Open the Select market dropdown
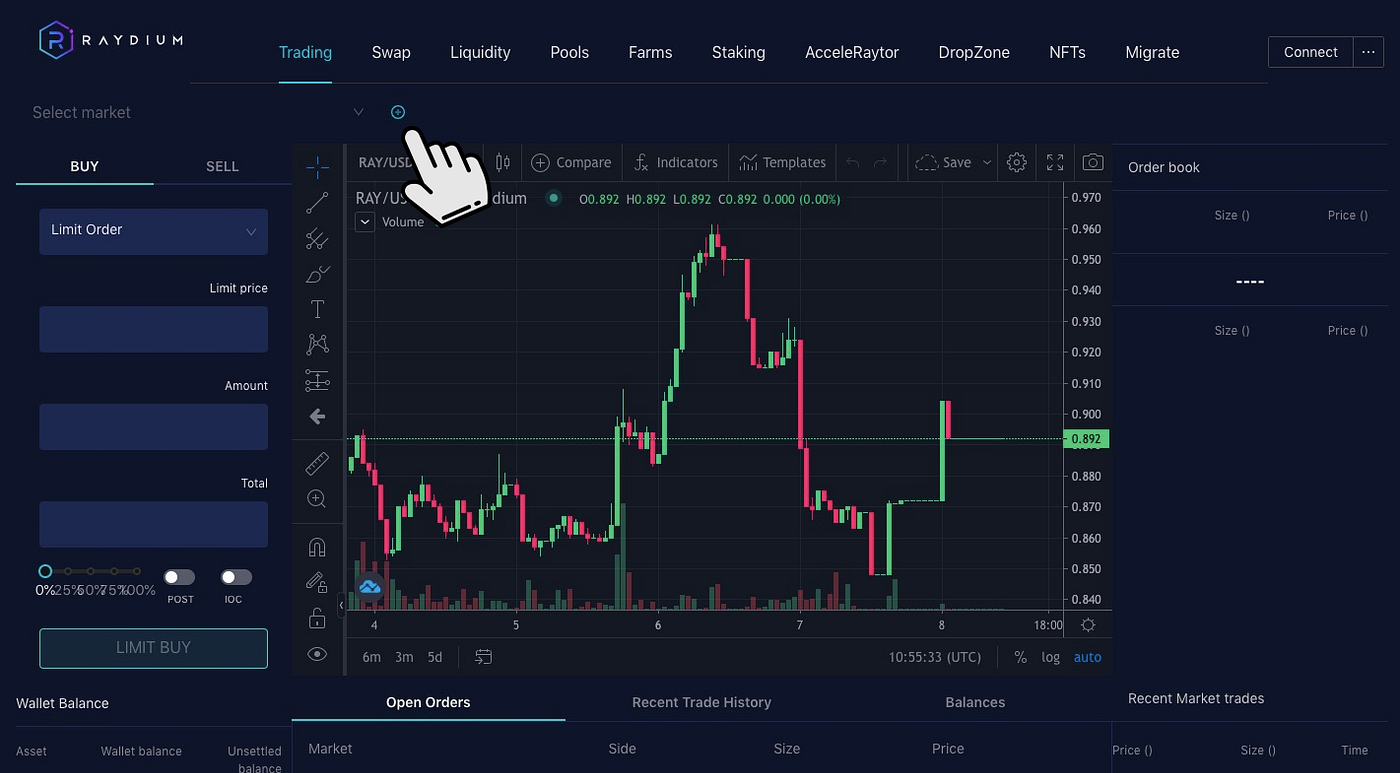This screenshot has height=773, width=1400. tap(198, 112)
